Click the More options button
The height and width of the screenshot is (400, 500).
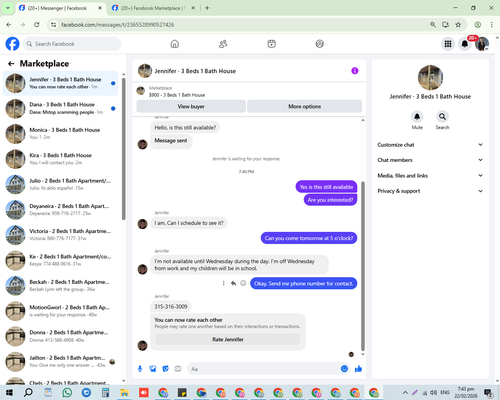304,106
